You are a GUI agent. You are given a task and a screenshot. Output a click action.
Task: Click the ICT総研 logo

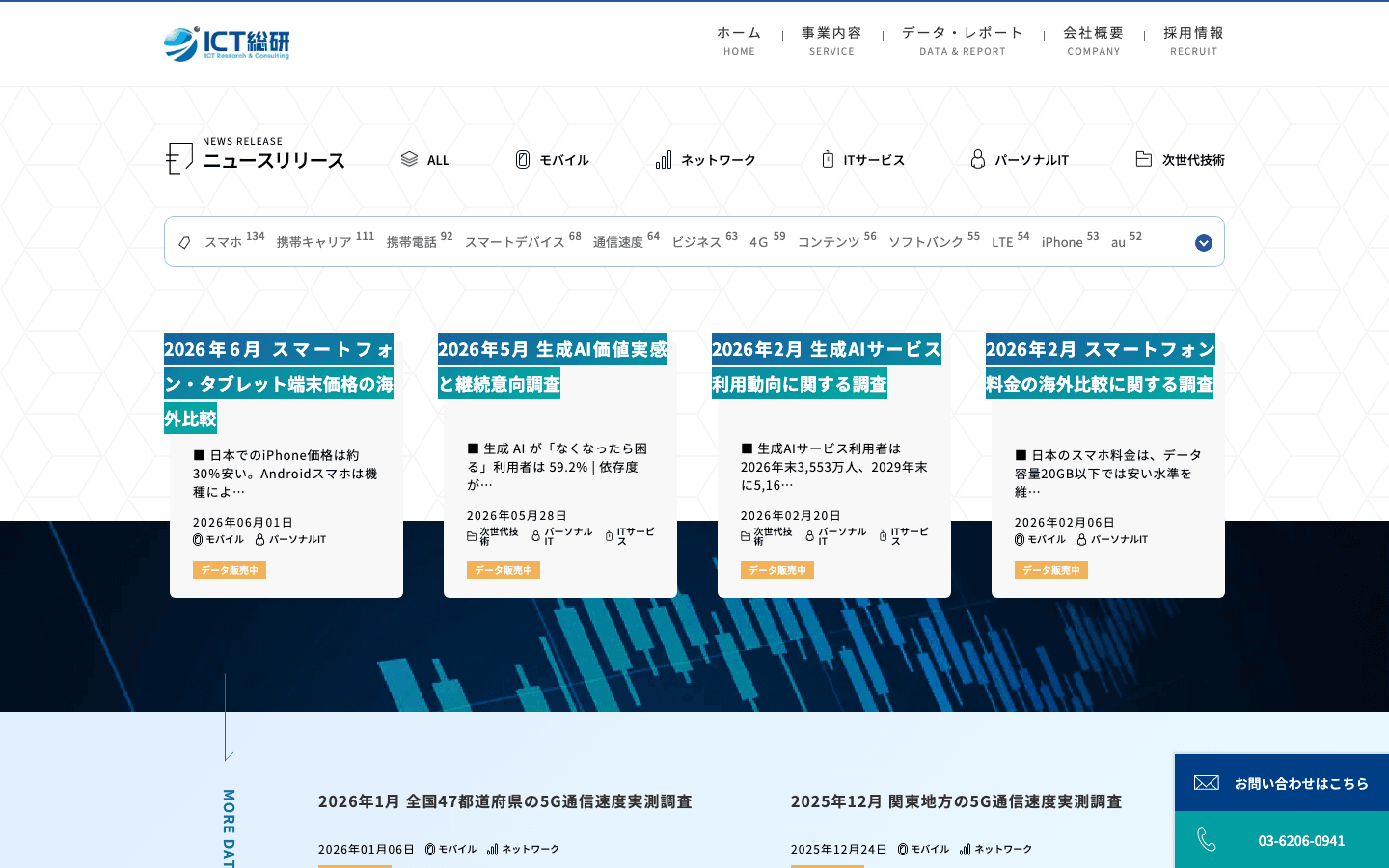(x=227, y=43)
